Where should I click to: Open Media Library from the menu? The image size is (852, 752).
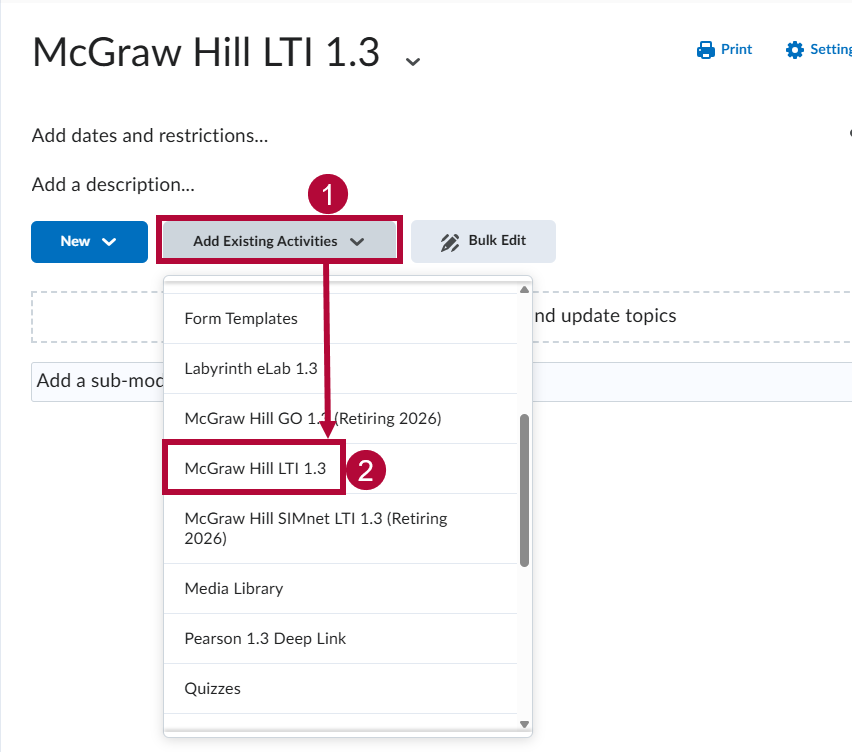(340, 588)
